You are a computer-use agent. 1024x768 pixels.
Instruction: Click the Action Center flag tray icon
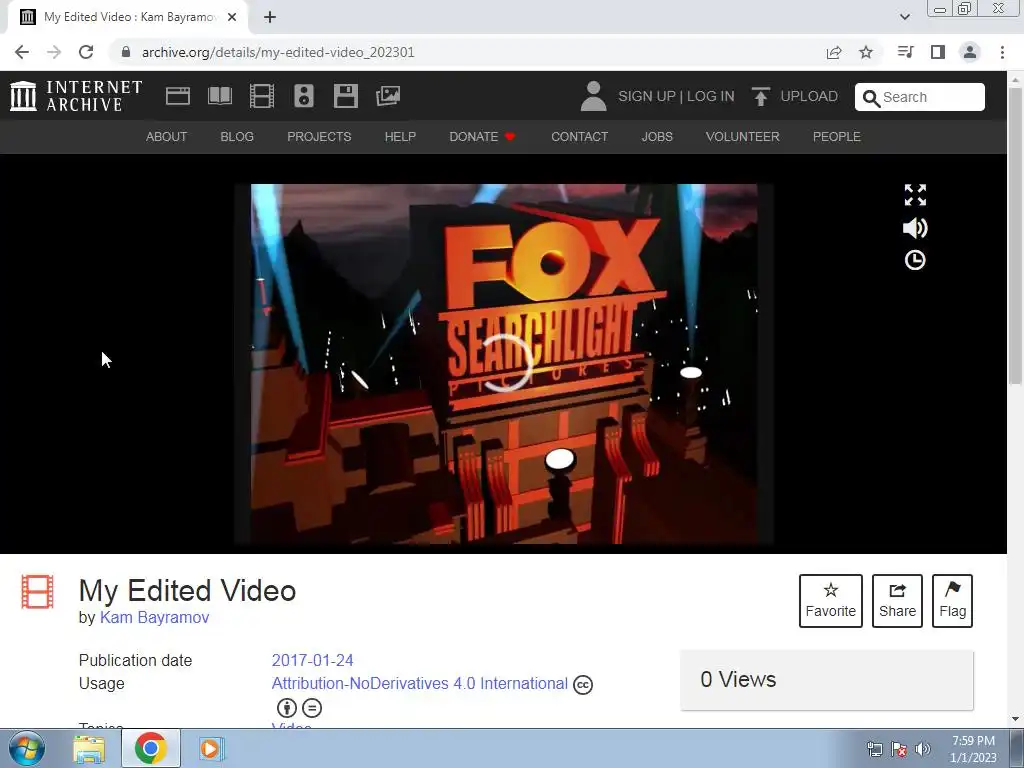pos(899,749)
